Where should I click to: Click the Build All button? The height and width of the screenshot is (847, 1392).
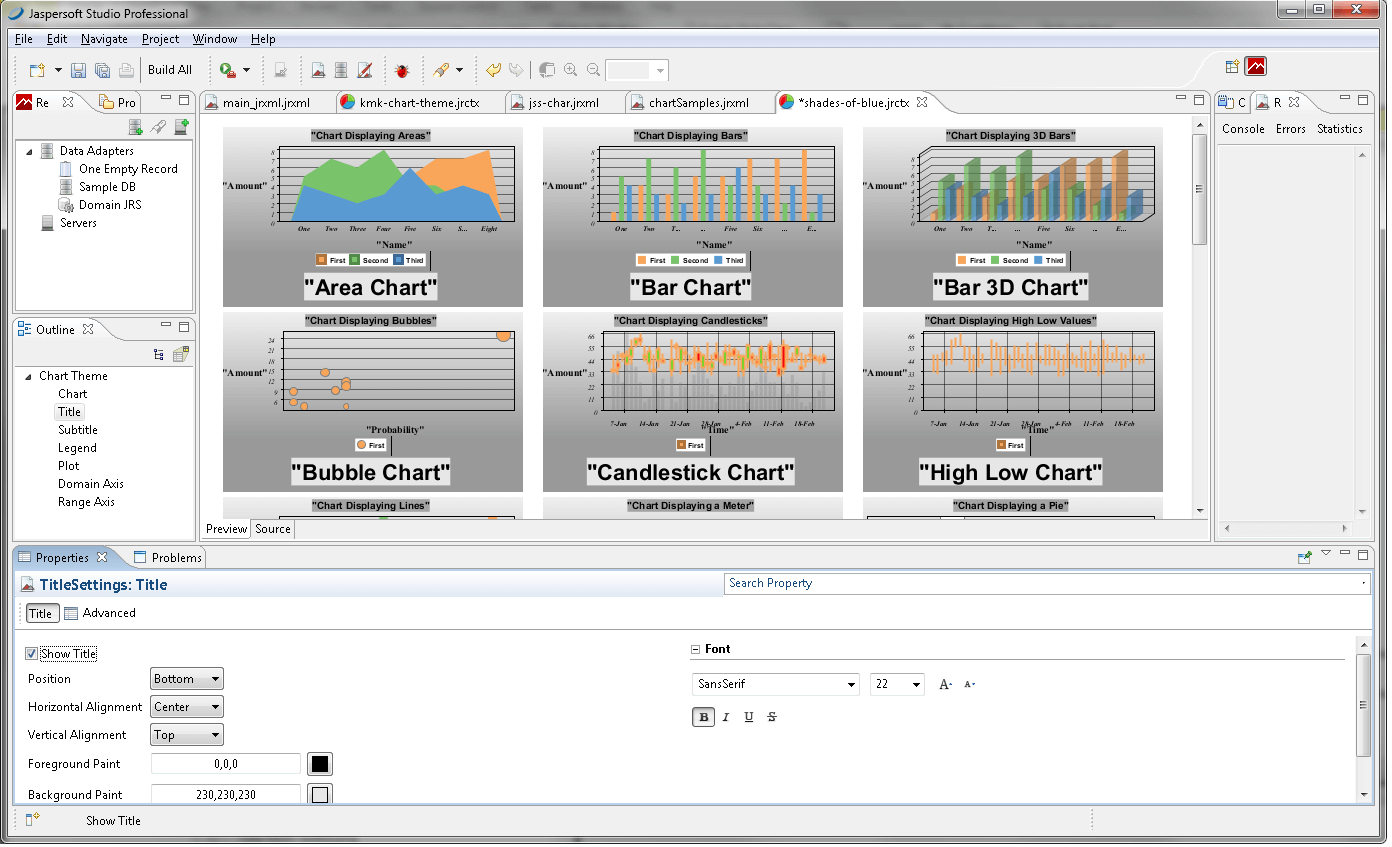(170, 70)
